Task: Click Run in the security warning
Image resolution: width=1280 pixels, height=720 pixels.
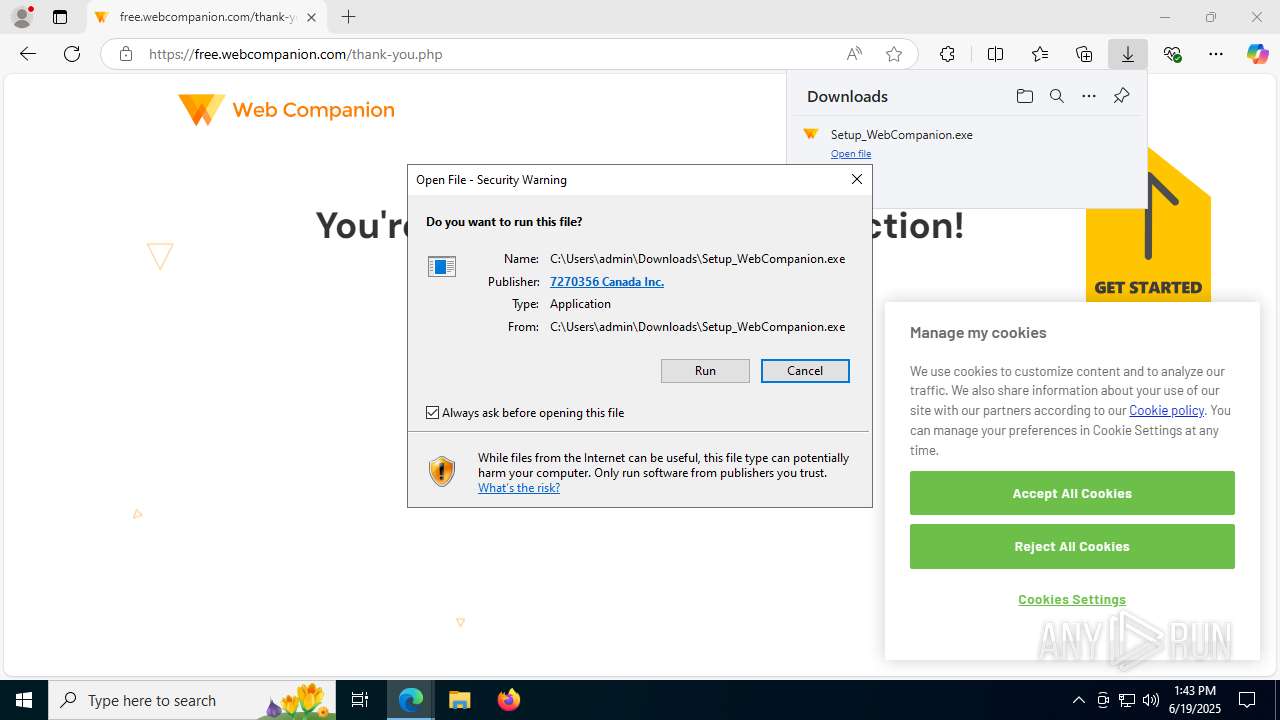Action: coord(705,371)
